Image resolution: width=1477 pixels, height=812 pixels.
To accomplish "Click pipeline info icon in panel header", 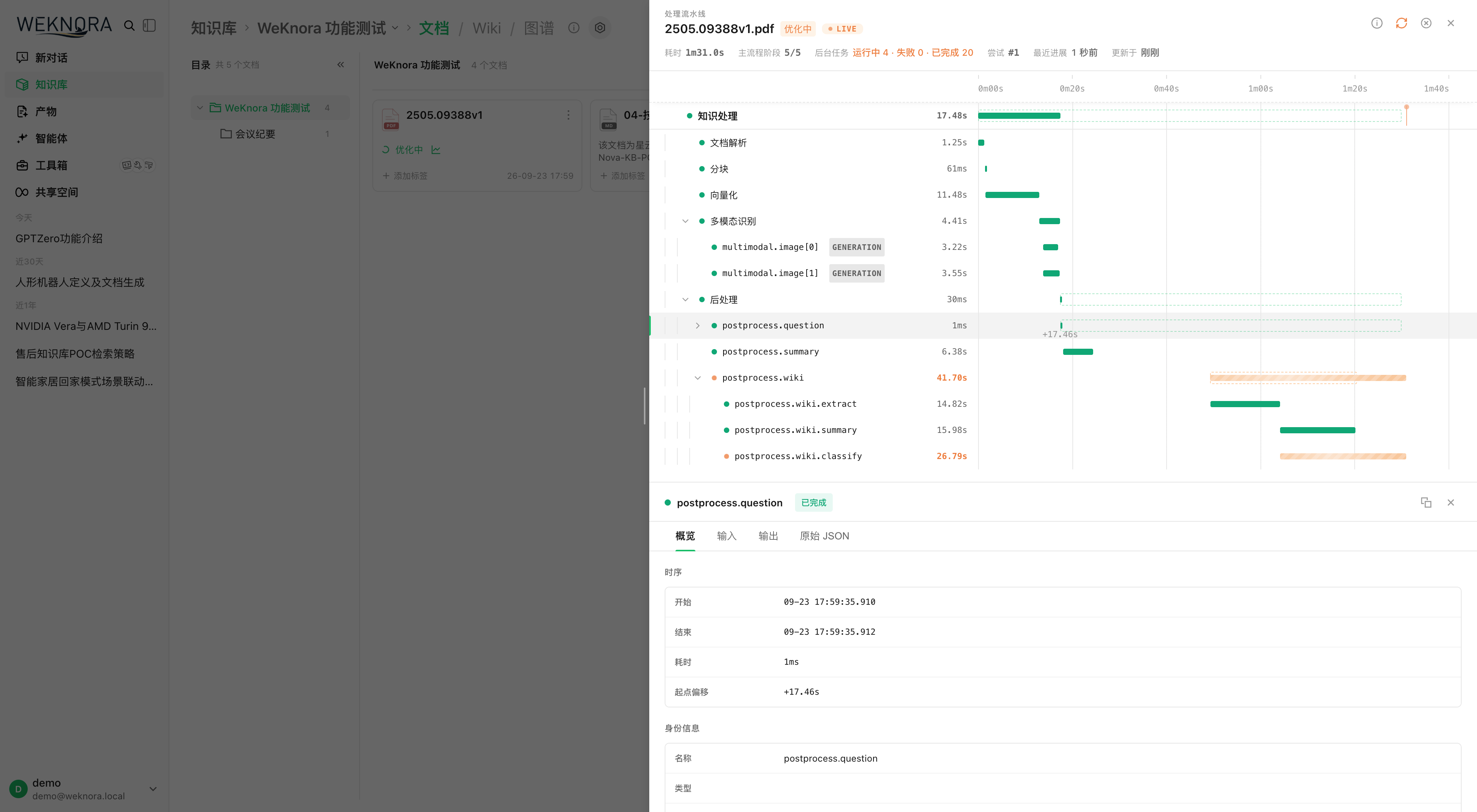I will [x=1377, y=23].
